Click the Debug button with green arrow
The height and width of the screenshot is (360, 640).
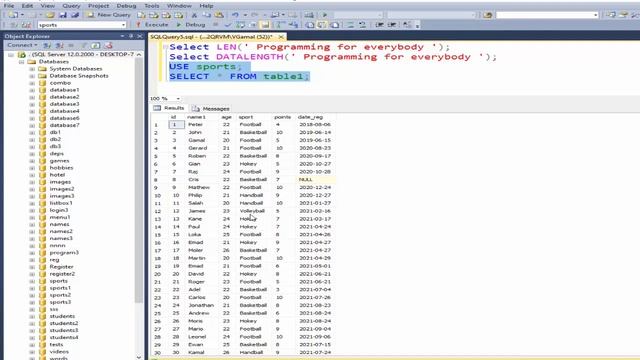point(191,25)
